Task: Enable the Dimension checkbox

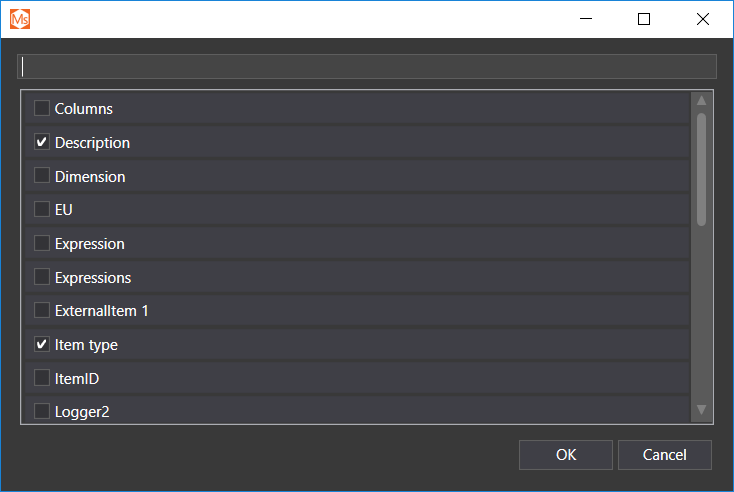Action: (42, 176)
